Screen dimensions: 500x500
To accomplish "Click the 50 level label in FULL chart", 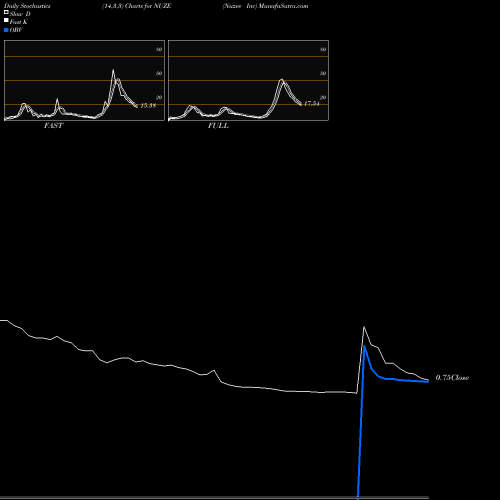I will 323,73.
